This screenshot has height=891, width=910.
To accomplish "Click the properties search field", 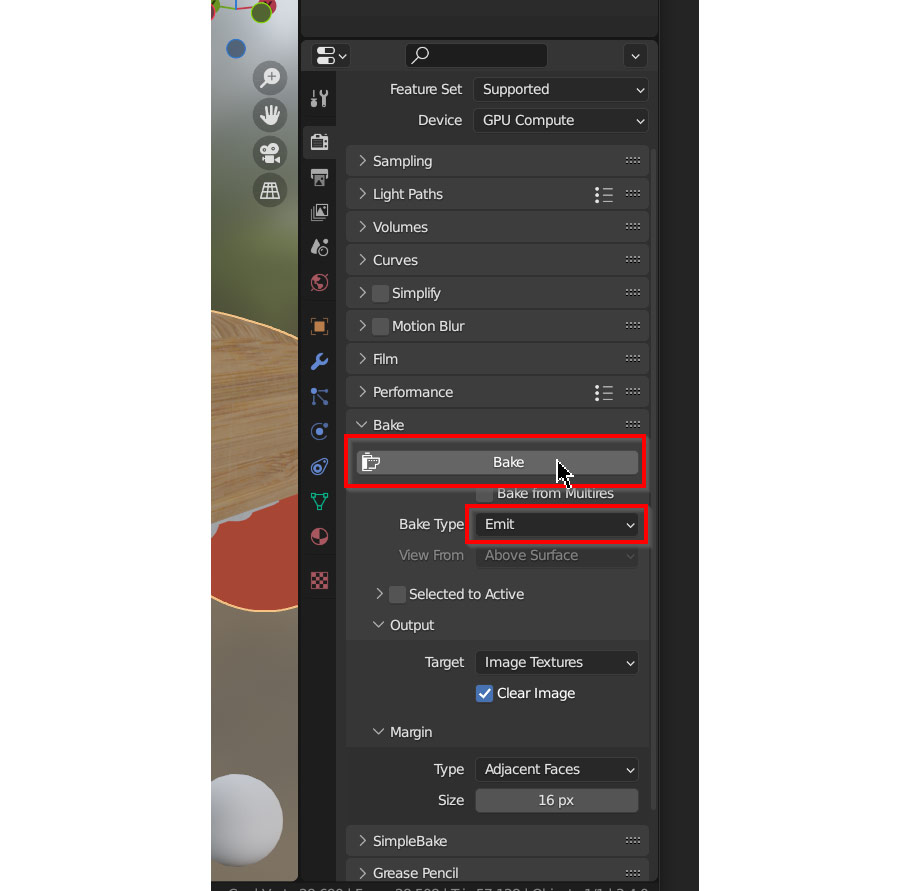I will (476, 55).
